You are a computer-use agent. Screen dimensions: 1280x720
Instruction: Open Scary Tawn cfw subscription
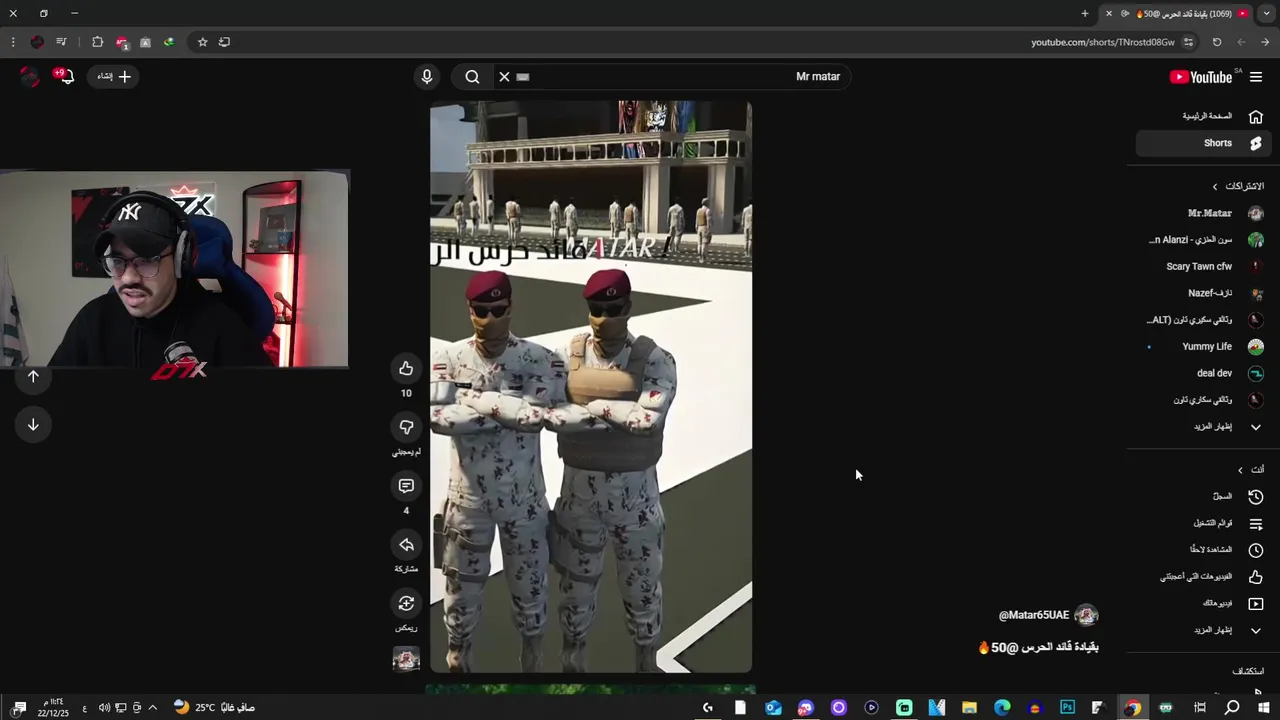point(1203,266)
